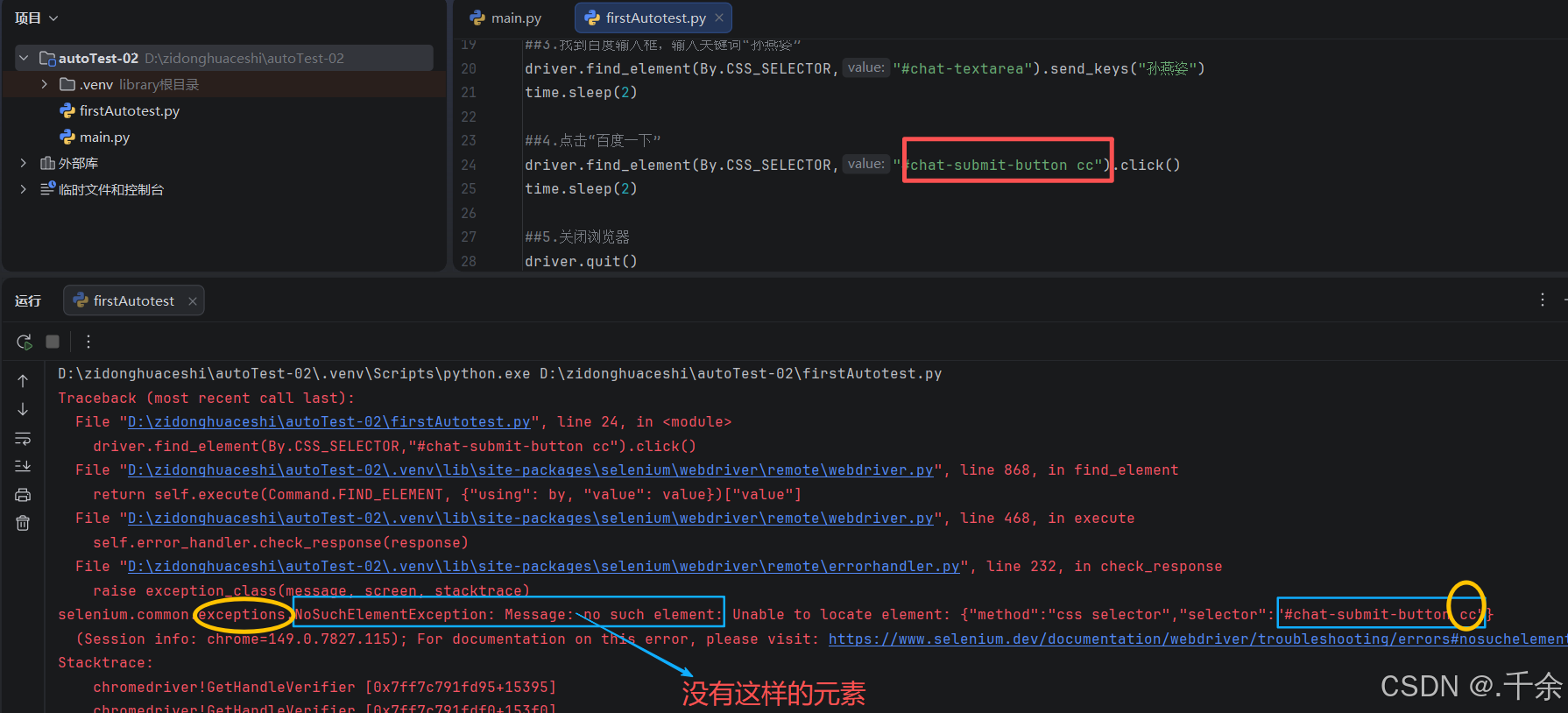
Task: Open Run panel options menu
Action: click(1543, 300)
